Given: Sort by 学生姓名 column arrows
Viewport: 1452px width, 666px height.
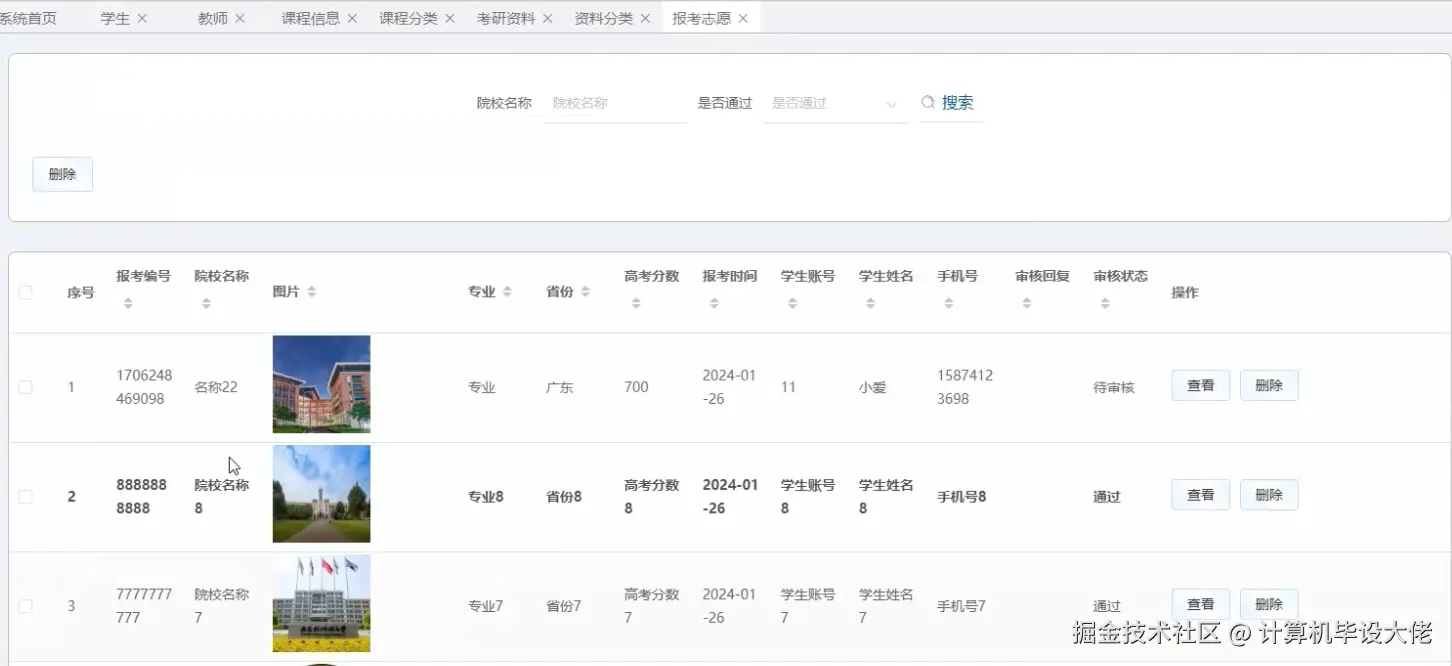Looking at the screenshot, I should [x=870, y=302].
